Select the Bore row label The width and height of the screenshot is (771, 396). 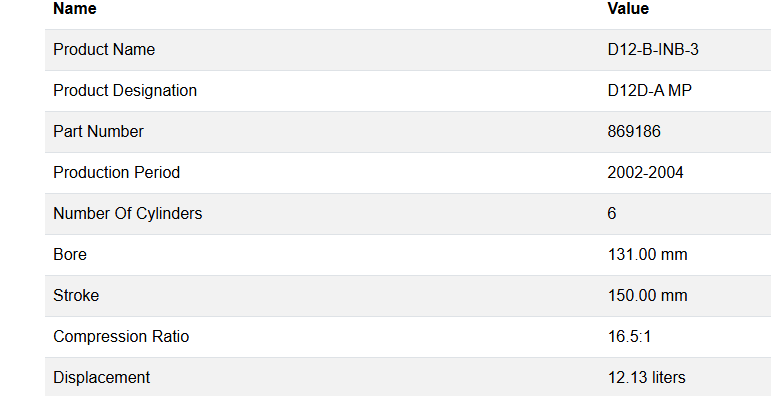70,254
